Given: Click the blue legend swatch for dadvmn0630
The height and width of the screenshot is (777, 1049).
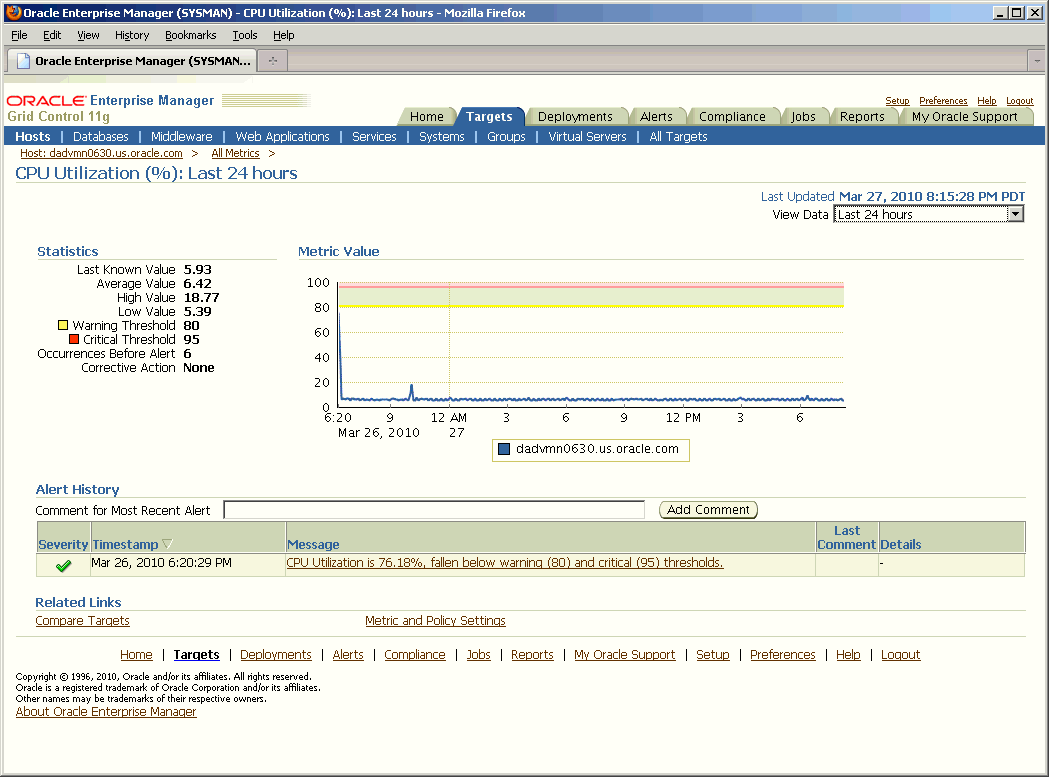Looking at the screenshot, I should (504, 449).
